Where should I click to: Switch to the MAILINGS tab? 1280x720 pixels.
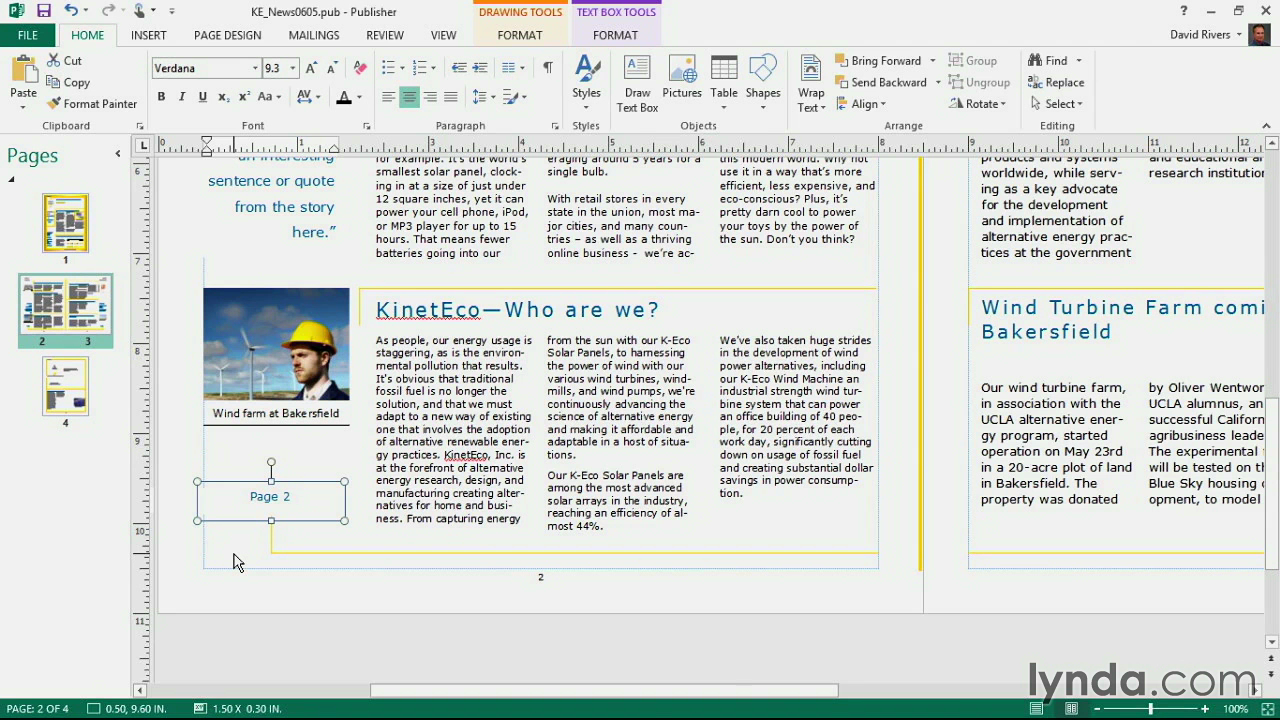coord(314,35)
